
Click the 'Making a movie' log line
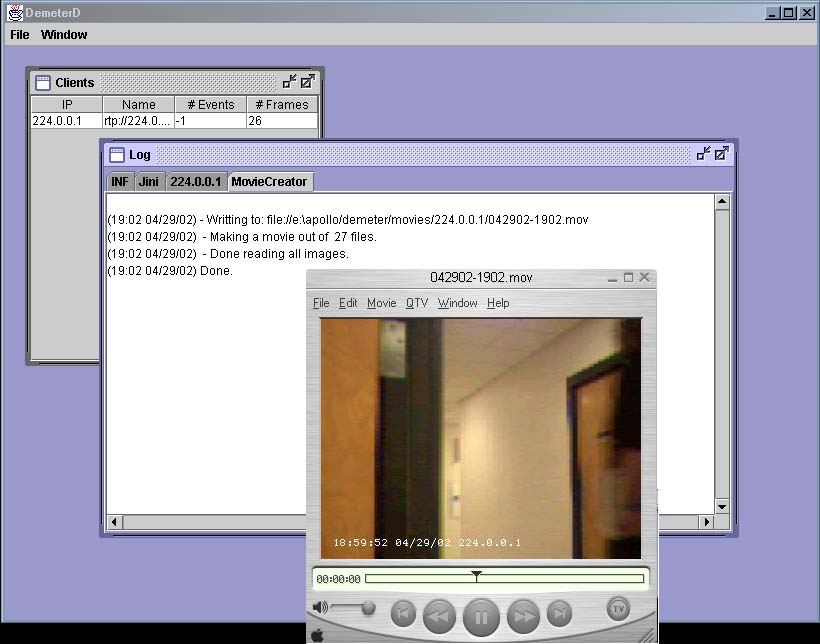tap(242, 237)
